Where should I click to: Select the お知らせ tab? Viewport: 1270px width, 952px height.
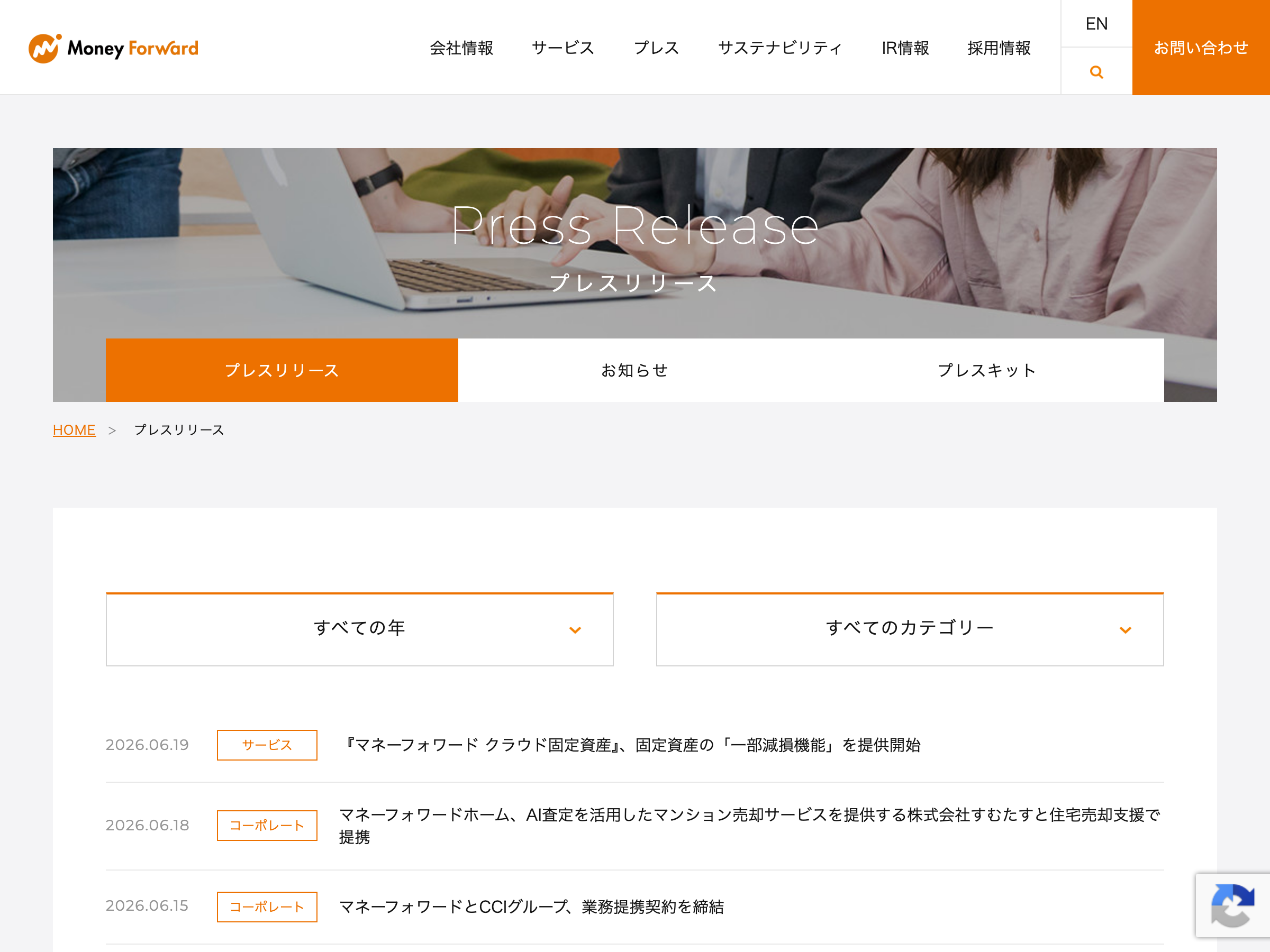coord(634,370)
